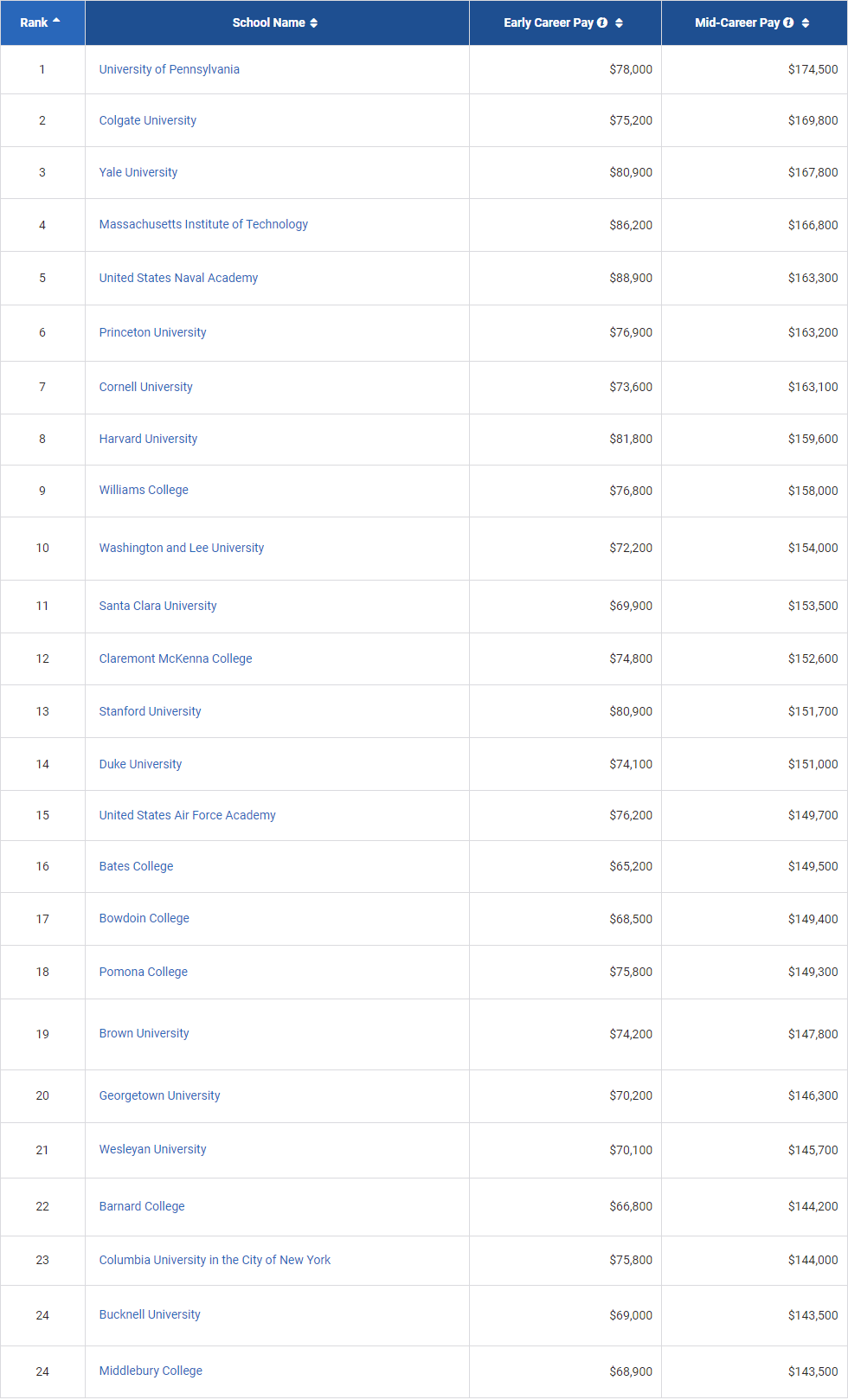Viewport: 848px width, 1400px height.
Task: Select Harvard University link
Action: 148,439
